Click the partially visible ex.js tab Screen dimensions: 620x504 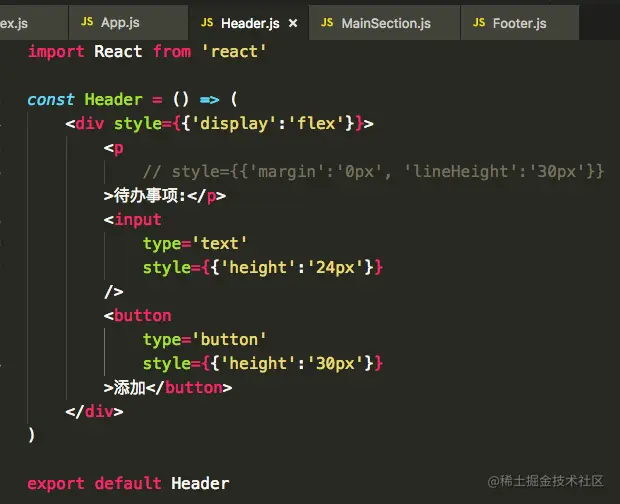pos(33,23)
